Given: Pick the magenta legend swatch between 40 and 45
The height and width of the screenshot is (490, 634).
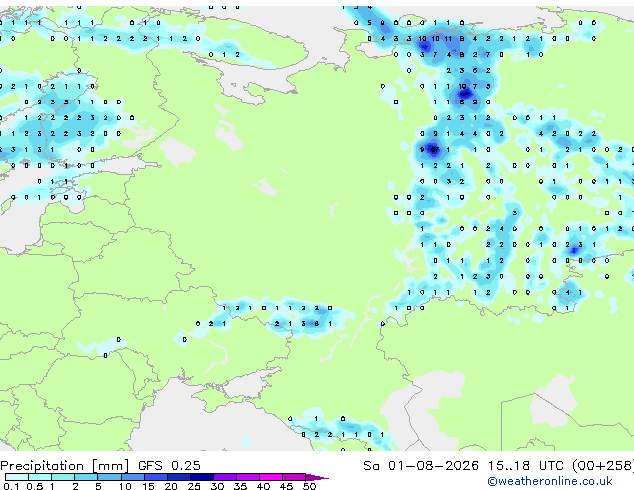Looking at the screenshot, I should pos(271,477).
